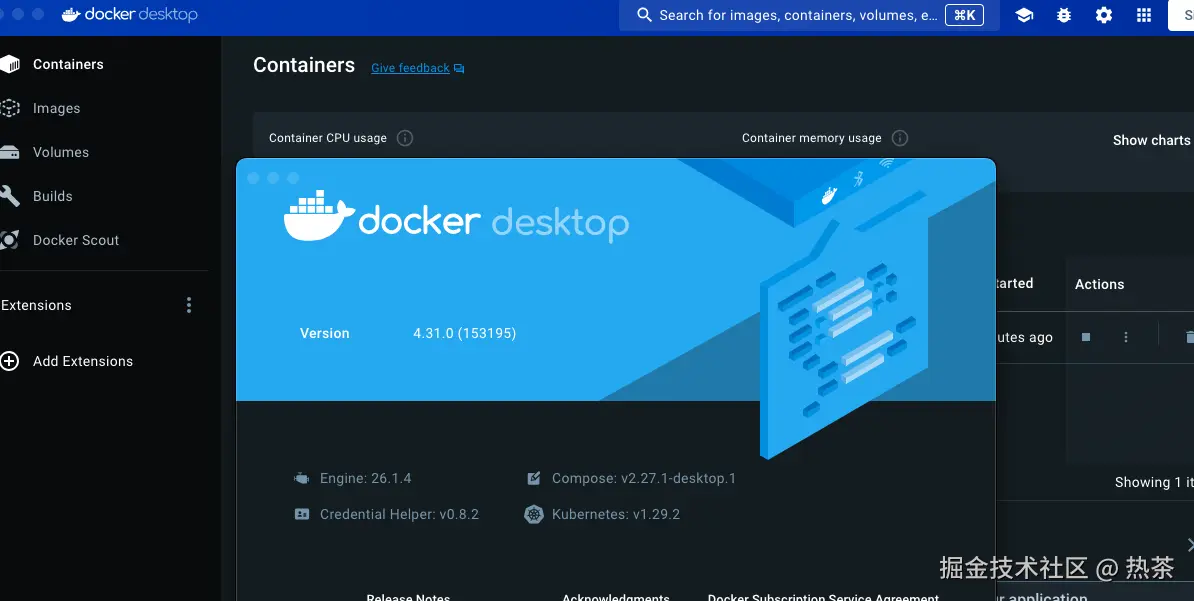
Task: Click the Volumes drive icon in sidebar
Action: [9, 152]
